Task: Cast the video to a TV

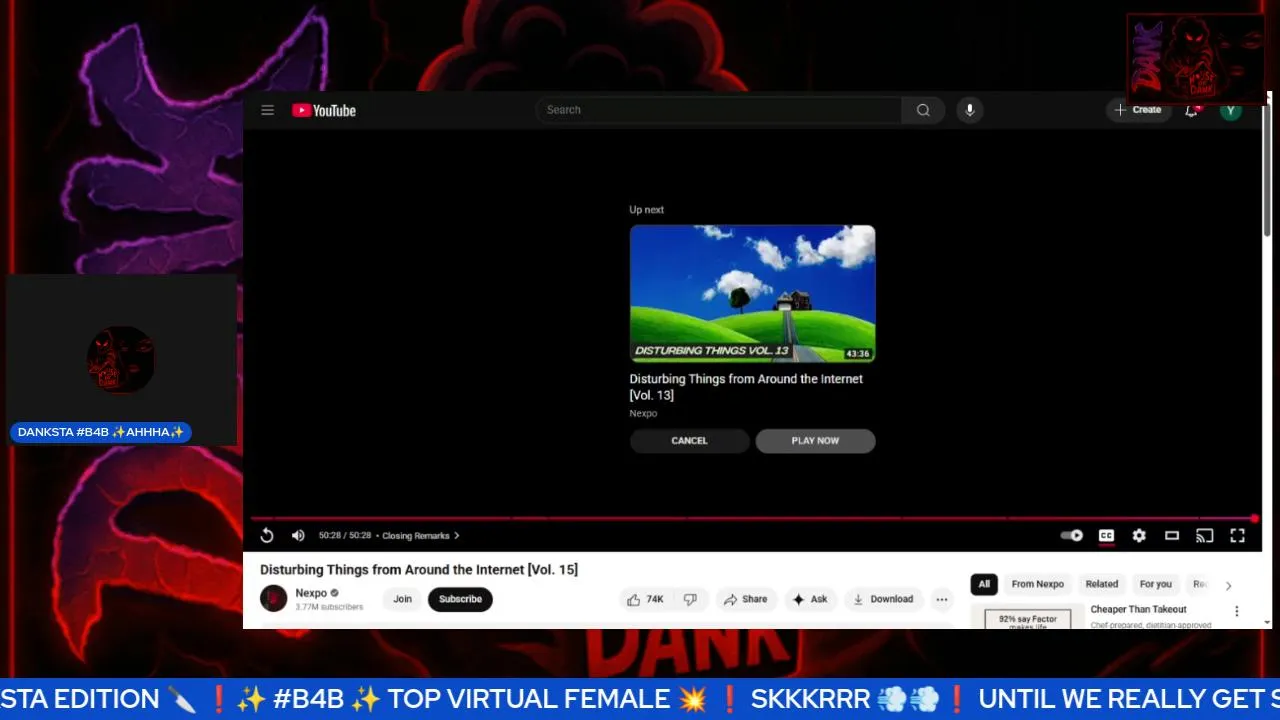Action: point(1205,536)
